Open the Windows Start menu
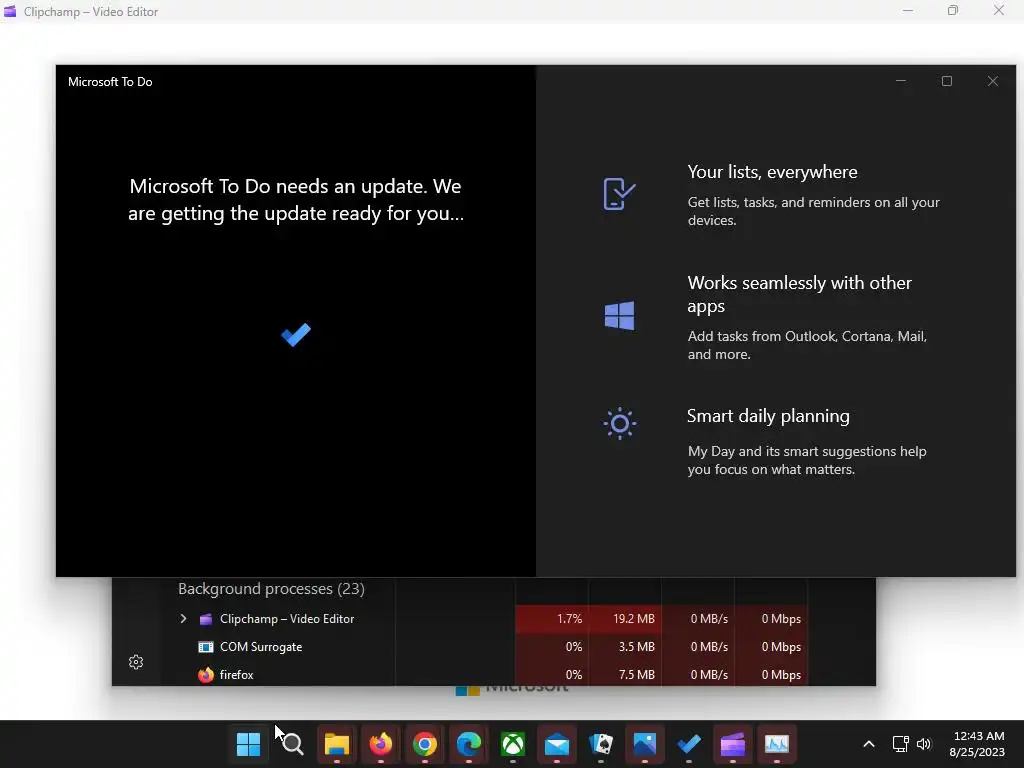Image resolution: width=1024 pixels, height=768 pixels. [248, 744]
